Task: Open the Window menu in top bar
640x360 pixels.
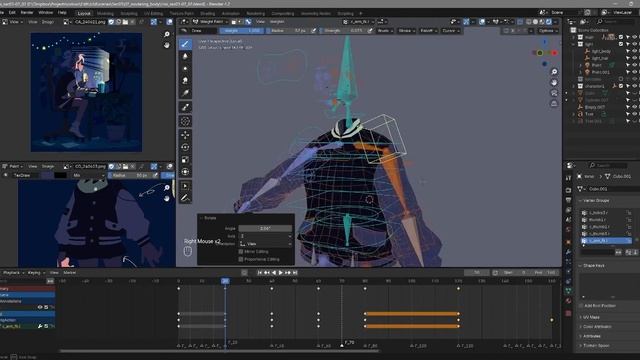Action: [46, 13]
